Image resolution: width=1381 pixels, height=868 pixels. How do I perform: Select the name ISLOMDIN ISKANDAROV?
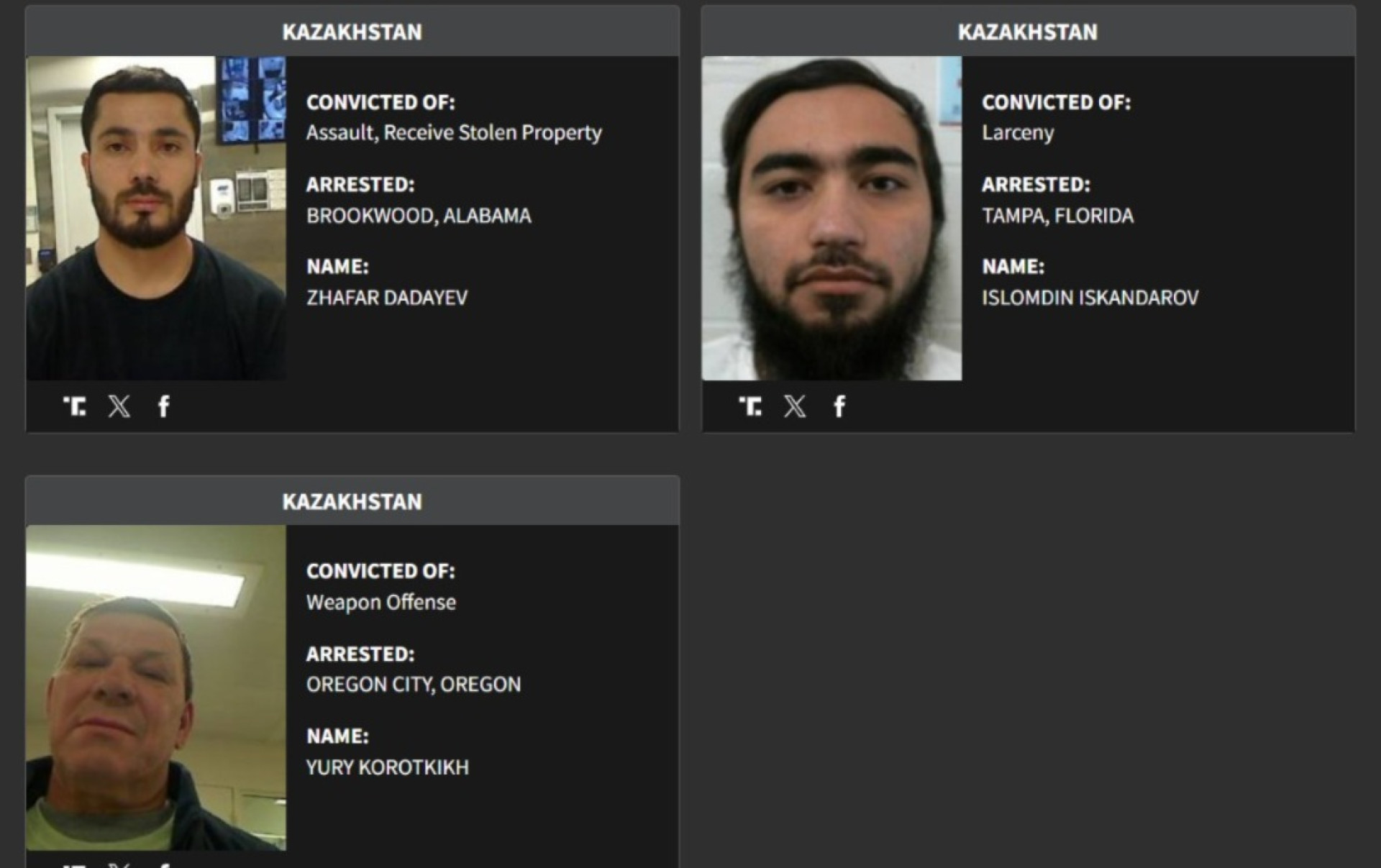[1090, 298]
